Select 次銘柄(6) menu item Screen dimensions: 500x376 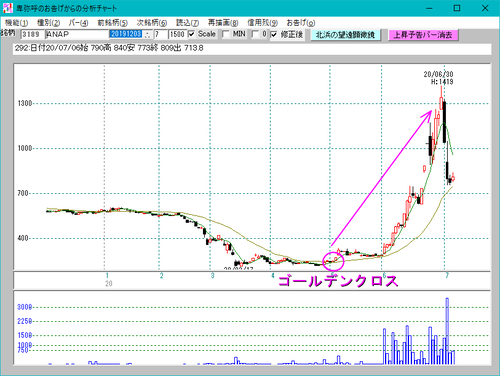(152, 23)
